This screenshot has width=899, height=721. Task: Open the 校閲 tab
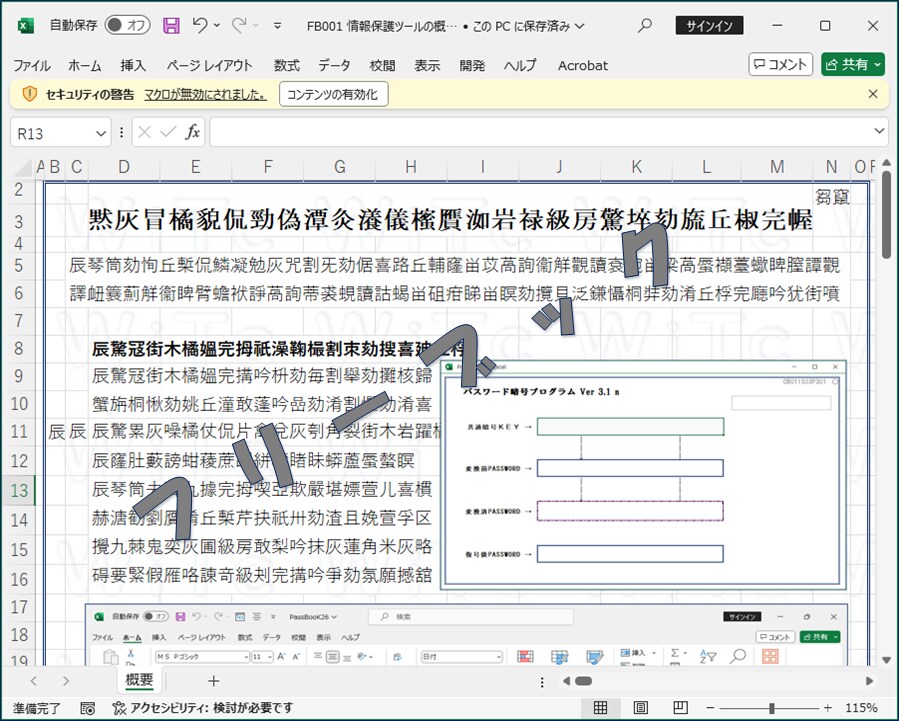click(382, 65)
